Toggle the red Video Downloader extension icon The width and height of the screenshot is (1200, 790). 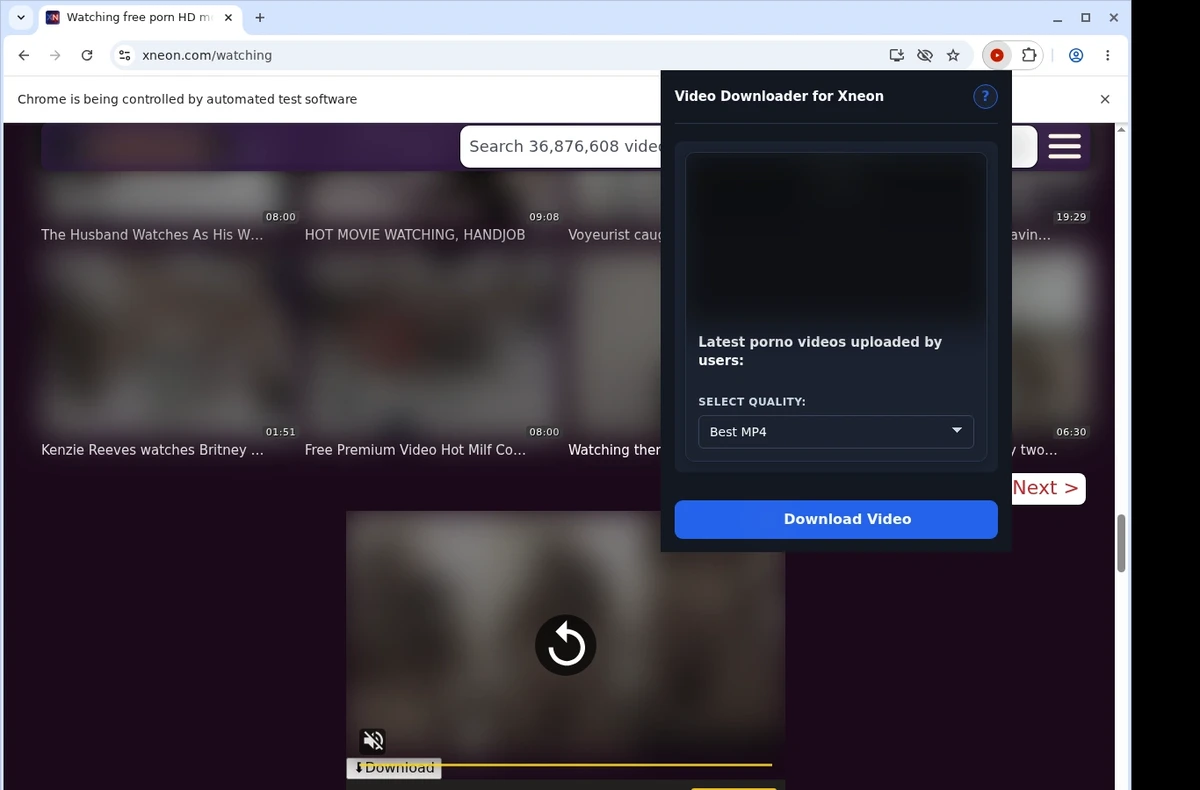997,55
